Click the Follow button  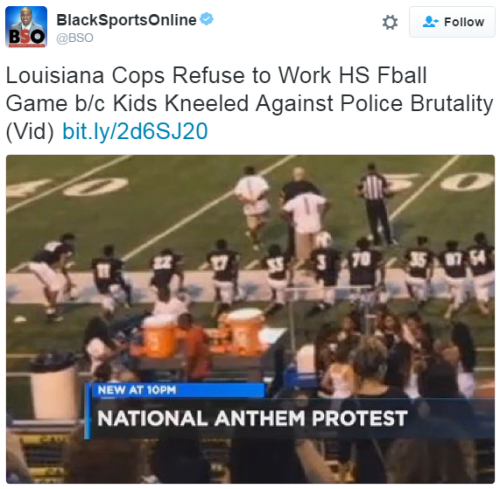coord(452,22)
